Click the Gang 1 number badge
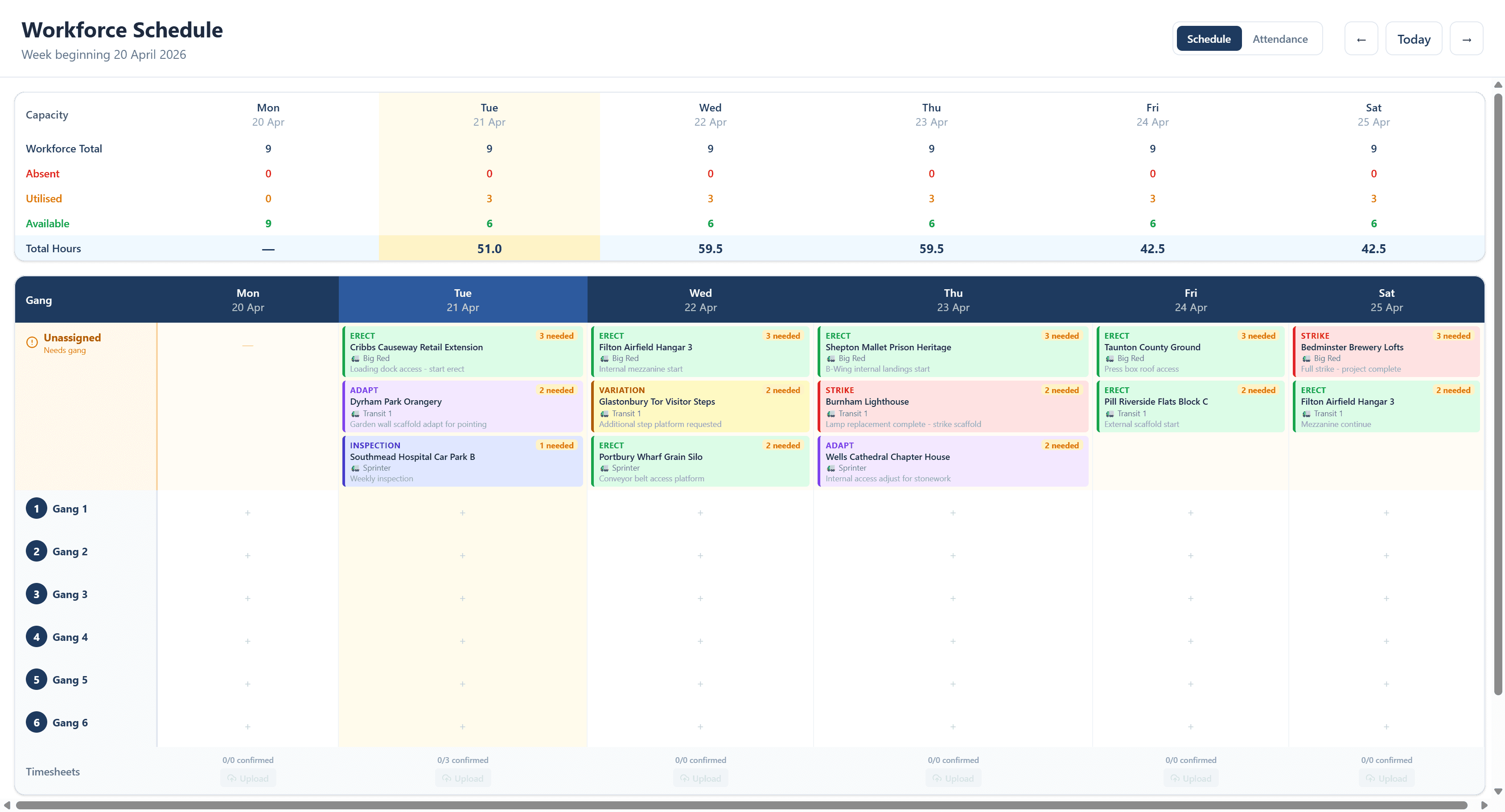 coord(36,508)
